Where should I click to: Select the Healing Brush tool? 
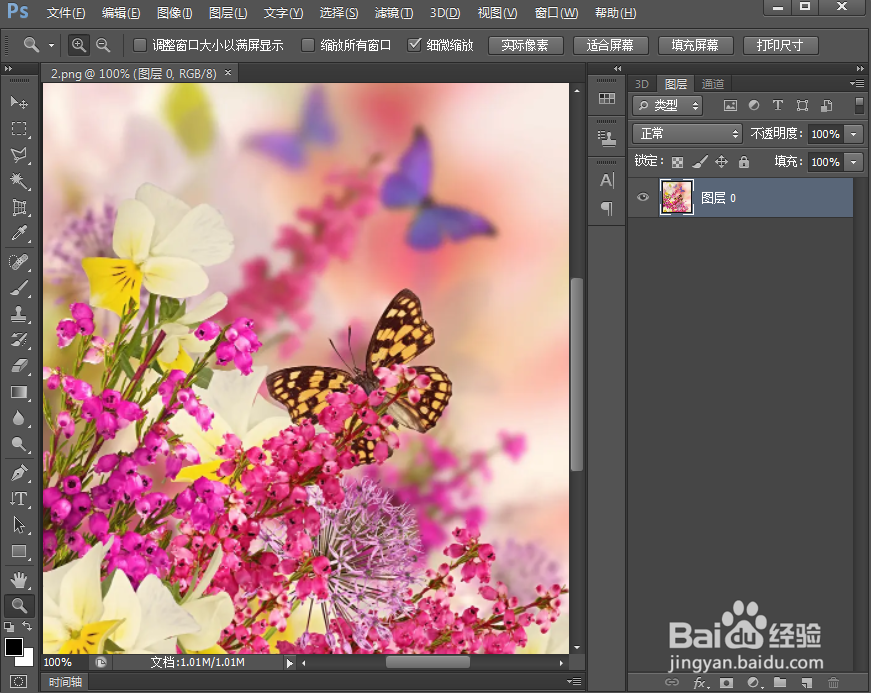(19, 262)
